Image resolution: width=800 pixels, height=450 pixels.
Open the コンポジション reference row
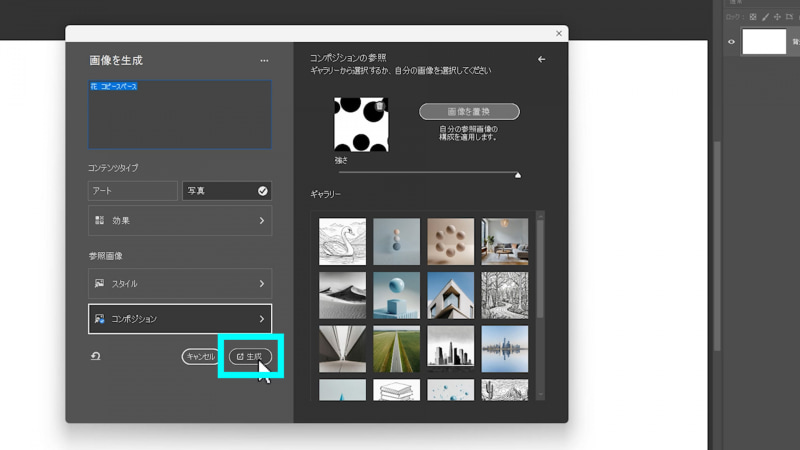pos(180,319)
